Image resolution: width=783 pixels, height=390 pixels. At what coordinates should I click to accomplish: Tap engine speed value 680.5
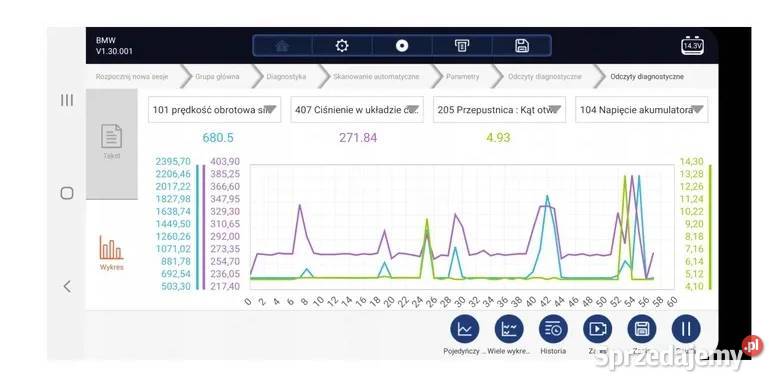[218, 138]
